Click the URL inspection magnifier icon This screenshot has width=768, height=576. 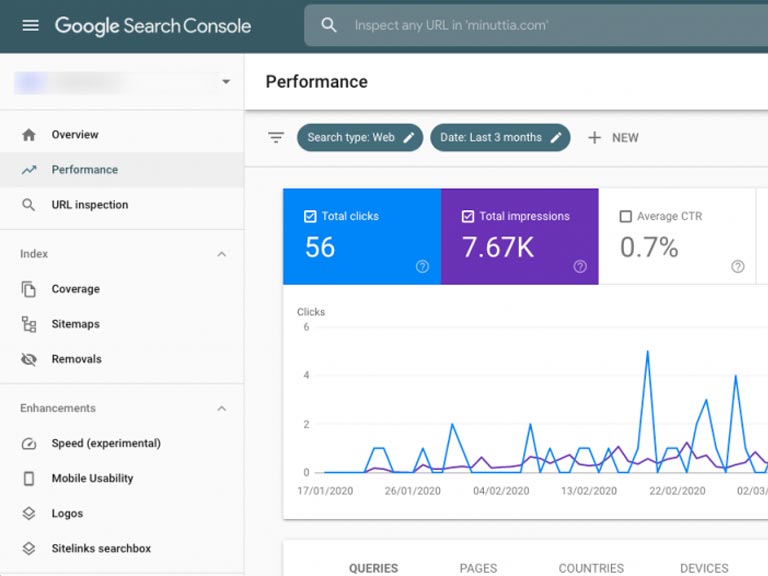coord(29,205)
